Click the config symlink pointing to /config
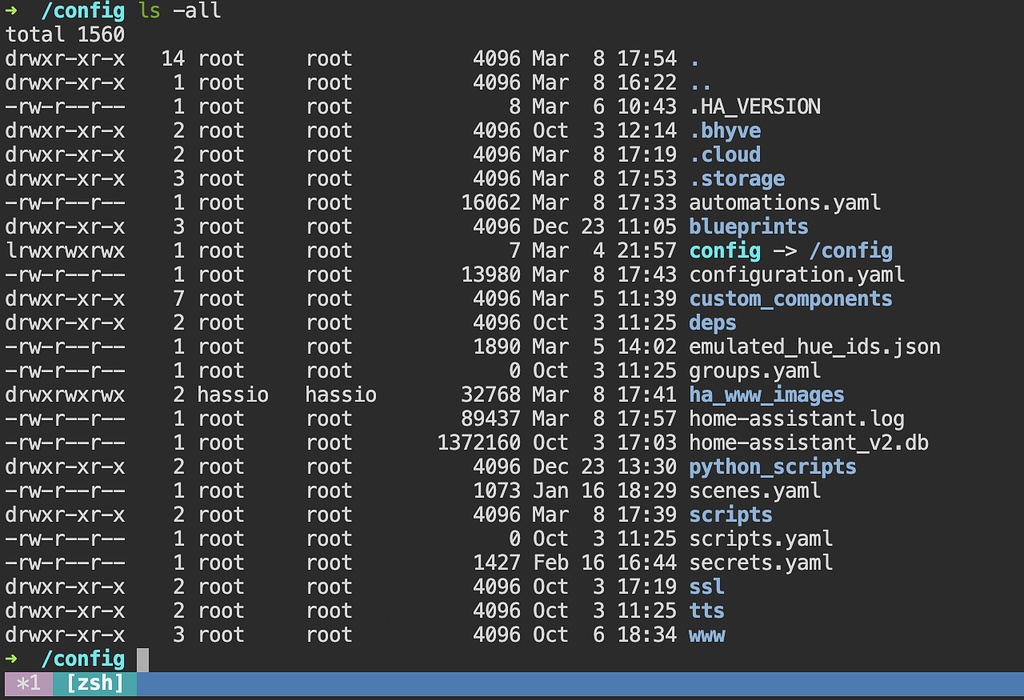The width and height of the screenshot is (1024, 700). click(x=725, y=250)
